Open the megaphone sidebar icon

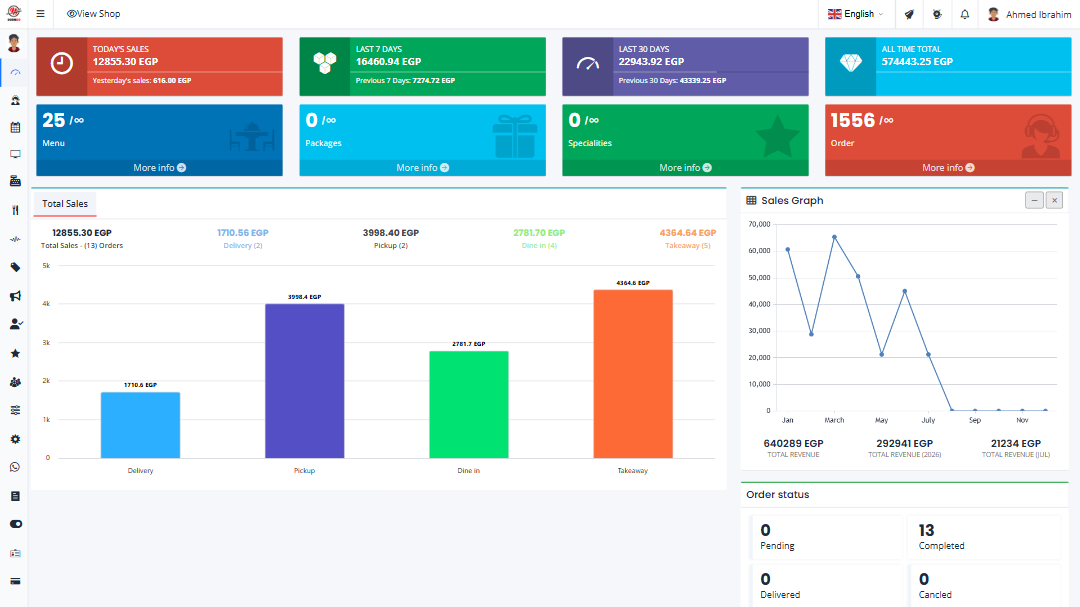click(15, 296)
